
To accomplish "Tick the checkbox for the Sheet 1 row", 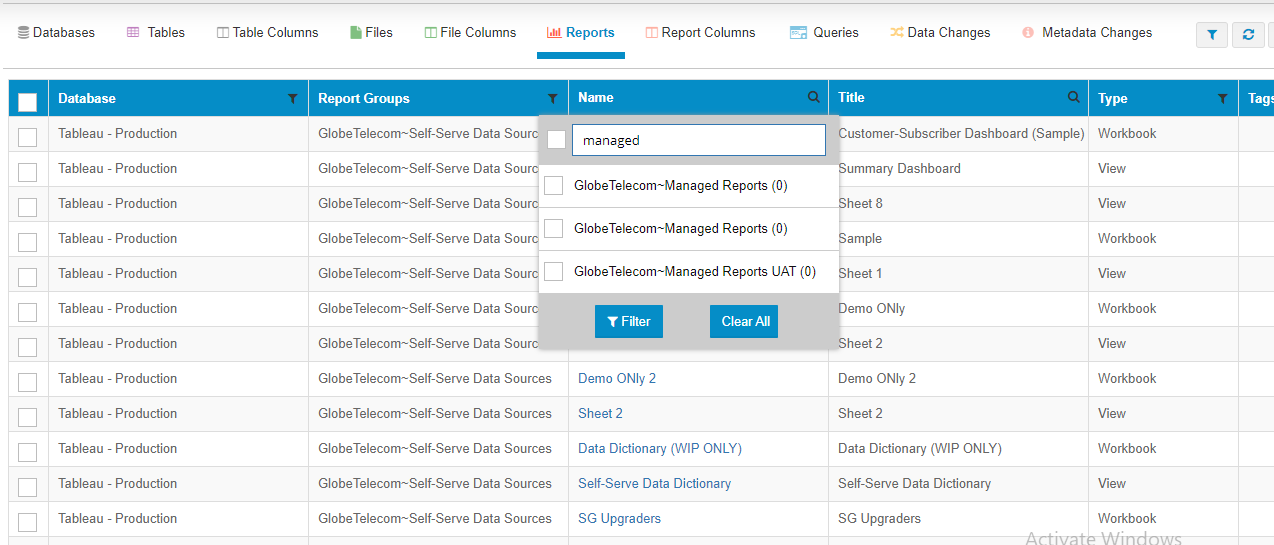I will [28, 277].
